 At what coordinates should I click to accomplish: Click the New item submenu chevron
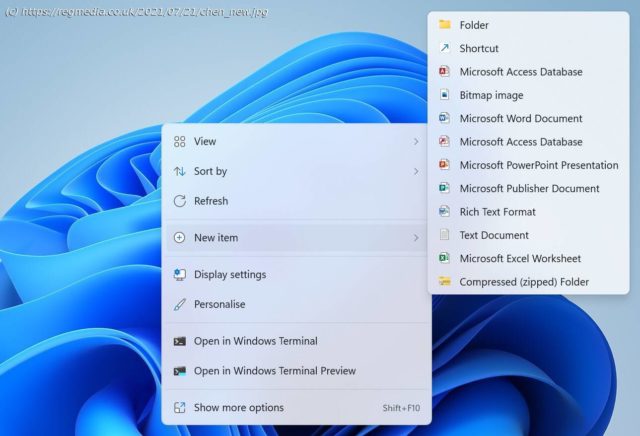416,238
